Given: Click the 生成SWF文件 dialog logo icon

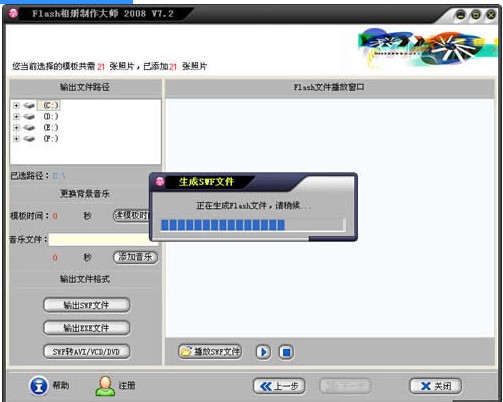Looking at the screenshot, I should pos(160,181).
